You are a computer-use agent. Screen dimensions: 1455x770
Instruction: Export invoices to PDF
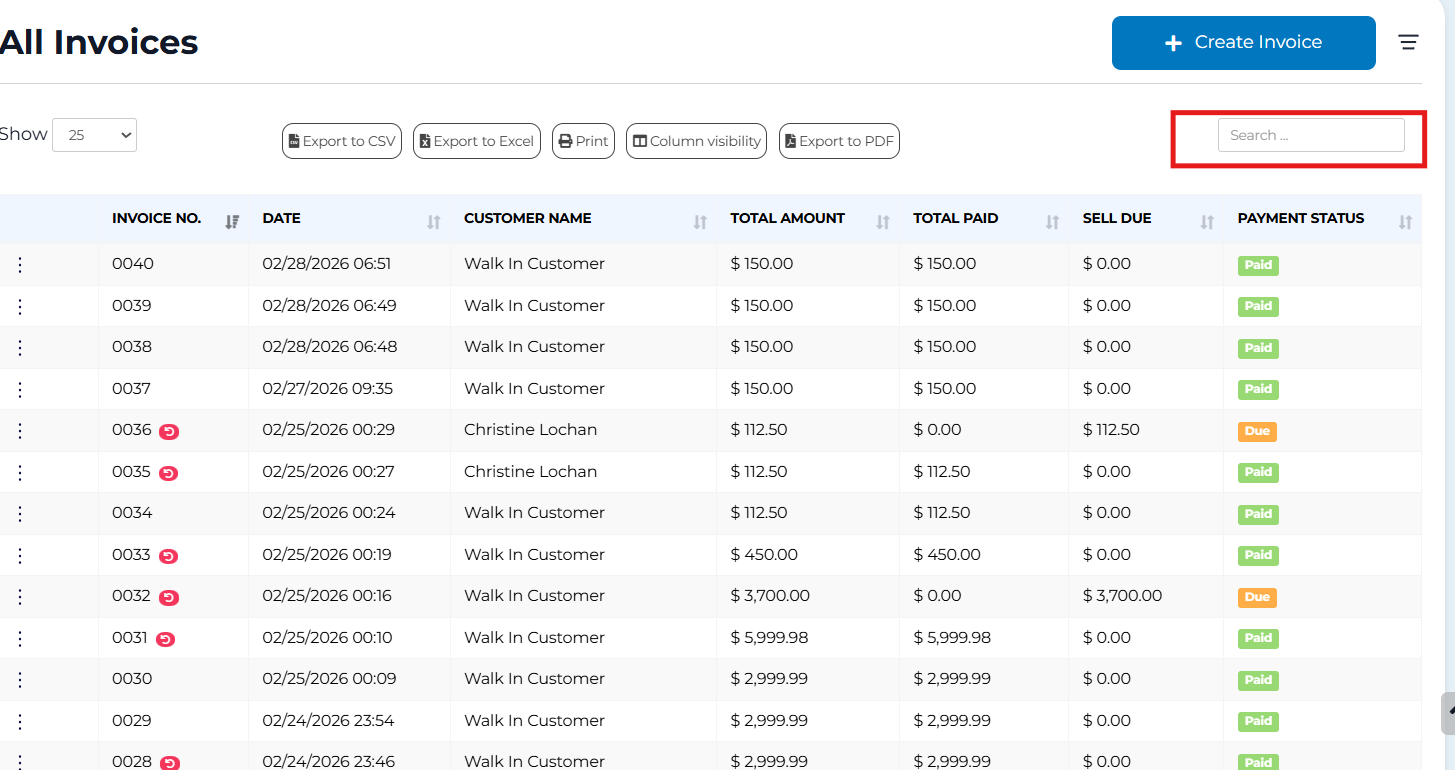pyautogui.click(x=839, y=141)
